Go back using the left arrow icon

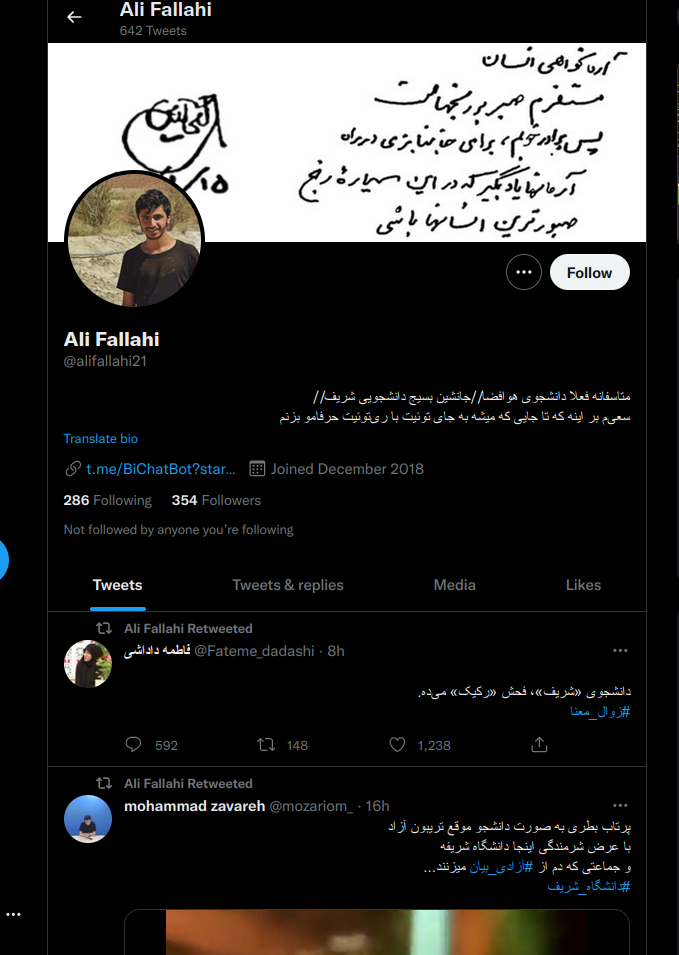click(x=74, y=17)
